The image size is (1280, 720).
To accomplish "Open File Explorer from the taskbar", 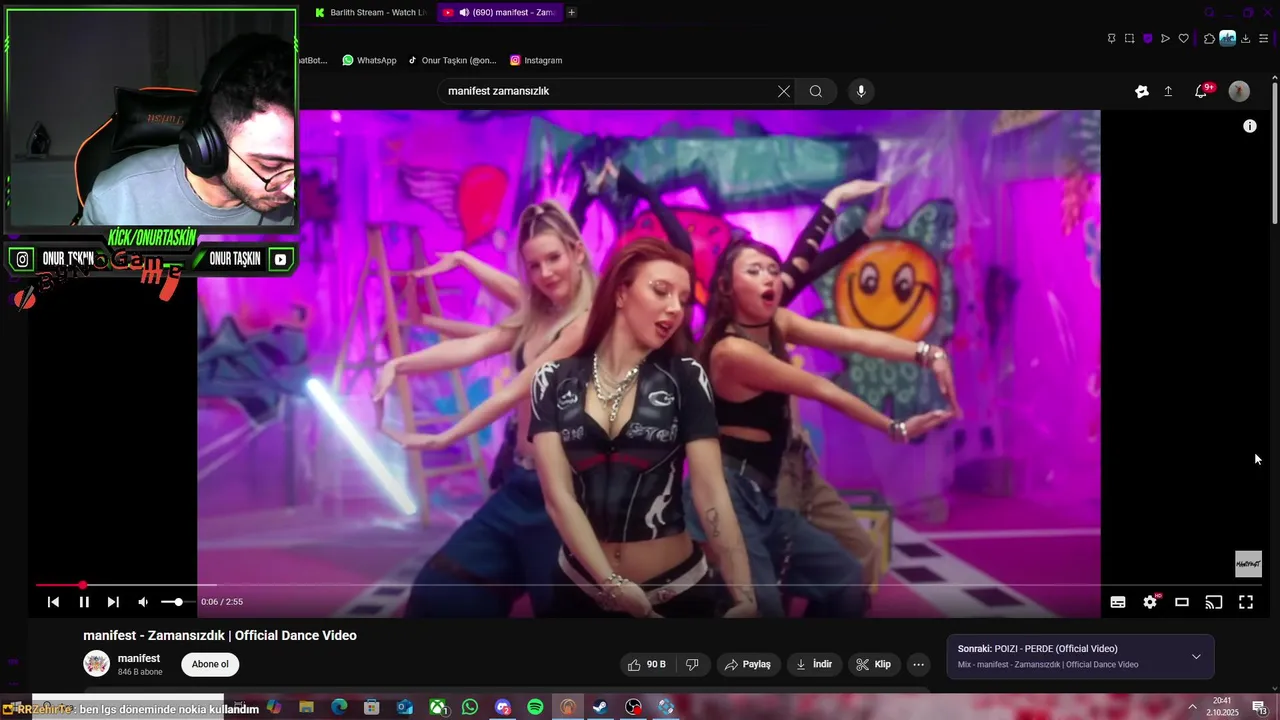I will (306, 707).
